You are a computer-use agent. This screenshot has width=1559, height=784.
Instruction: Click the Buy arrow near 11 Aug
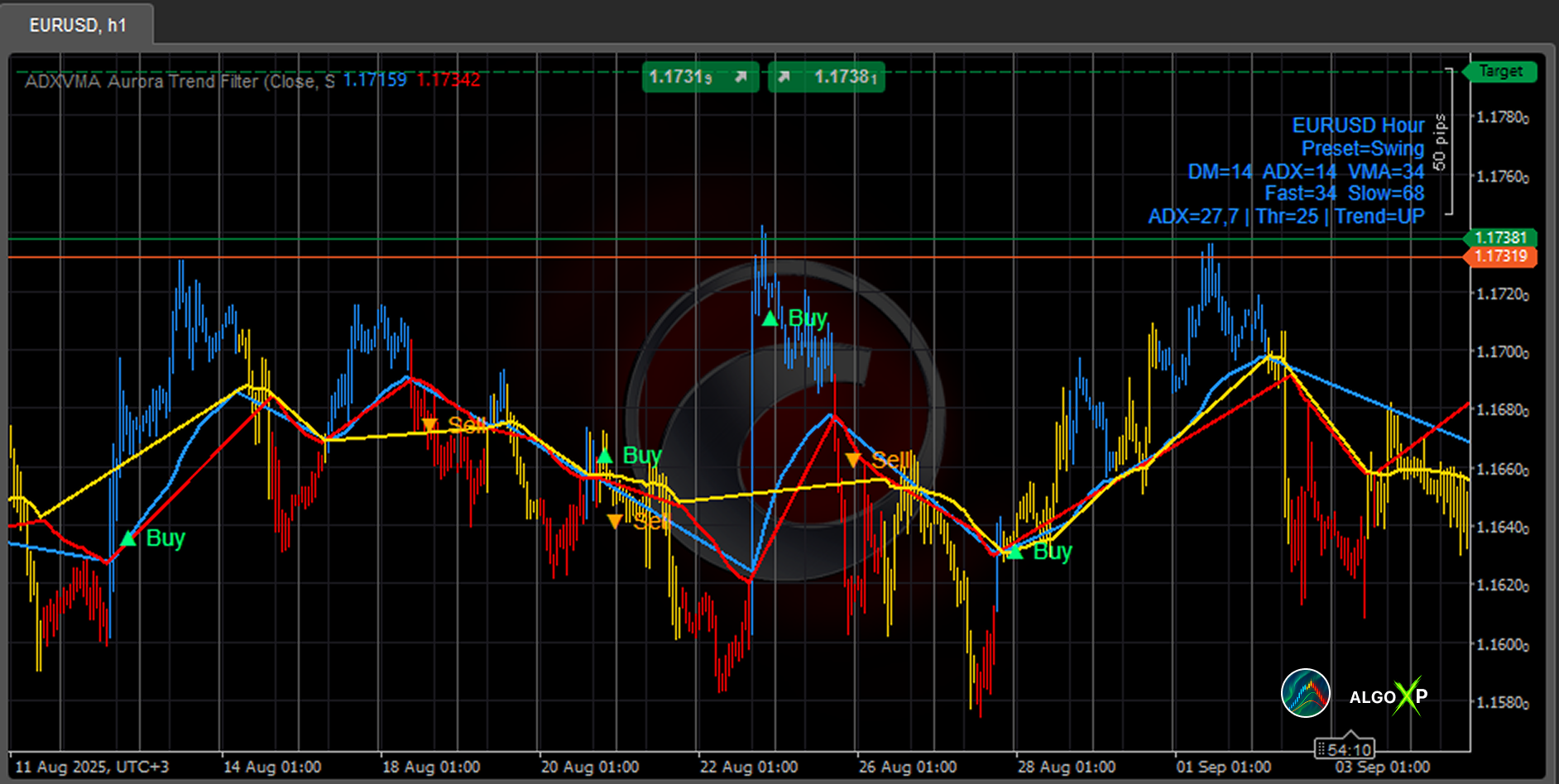point(128,538)
